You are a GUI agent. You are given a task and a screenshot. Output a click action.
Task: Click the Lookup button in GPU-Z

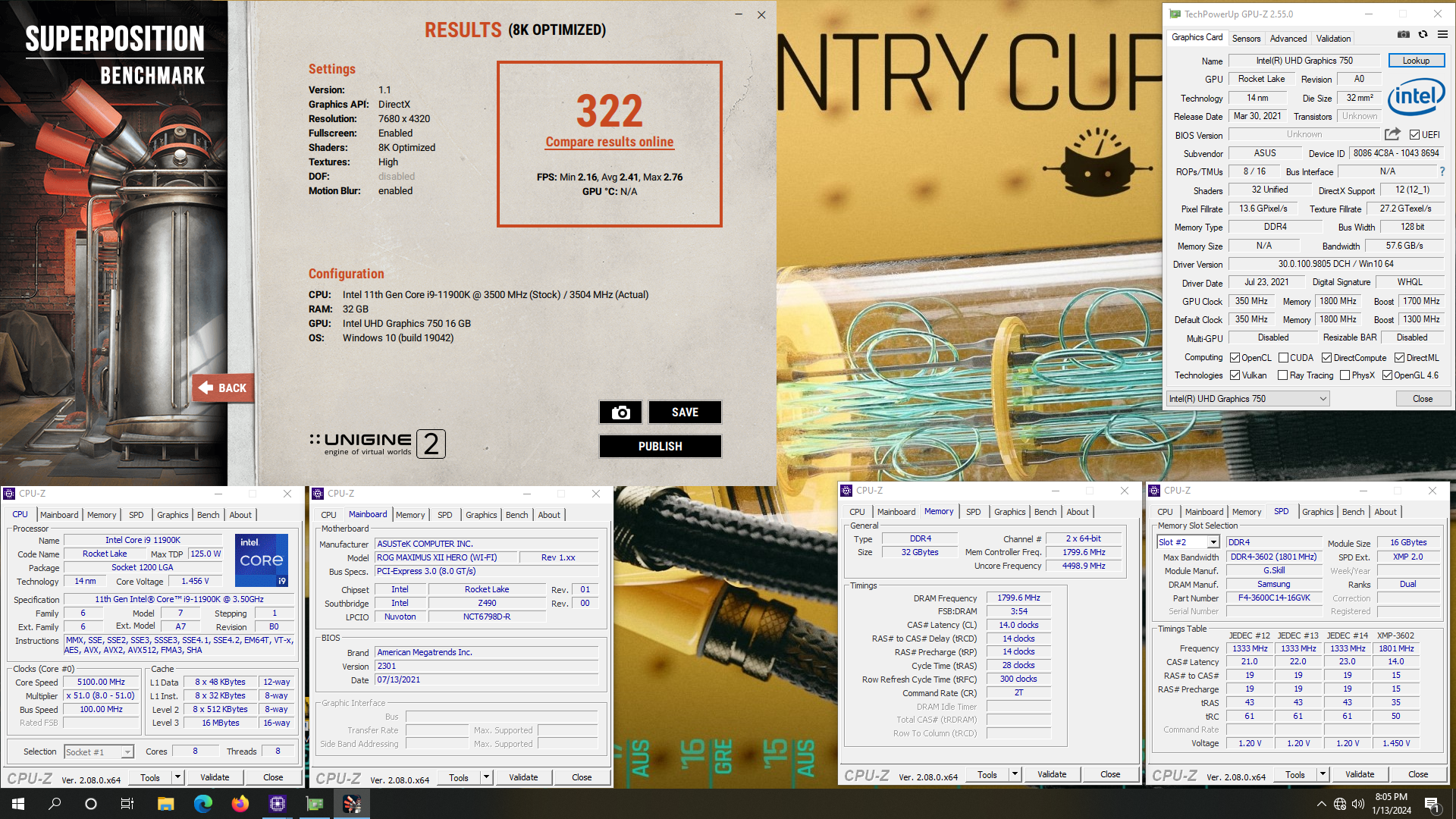point(1416,61)
